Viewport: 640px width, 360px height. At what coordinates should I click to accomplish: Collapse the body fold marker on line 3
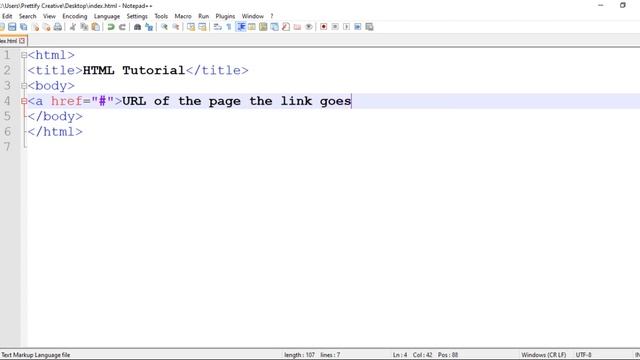pyautogui.click(x=24, y=86)
